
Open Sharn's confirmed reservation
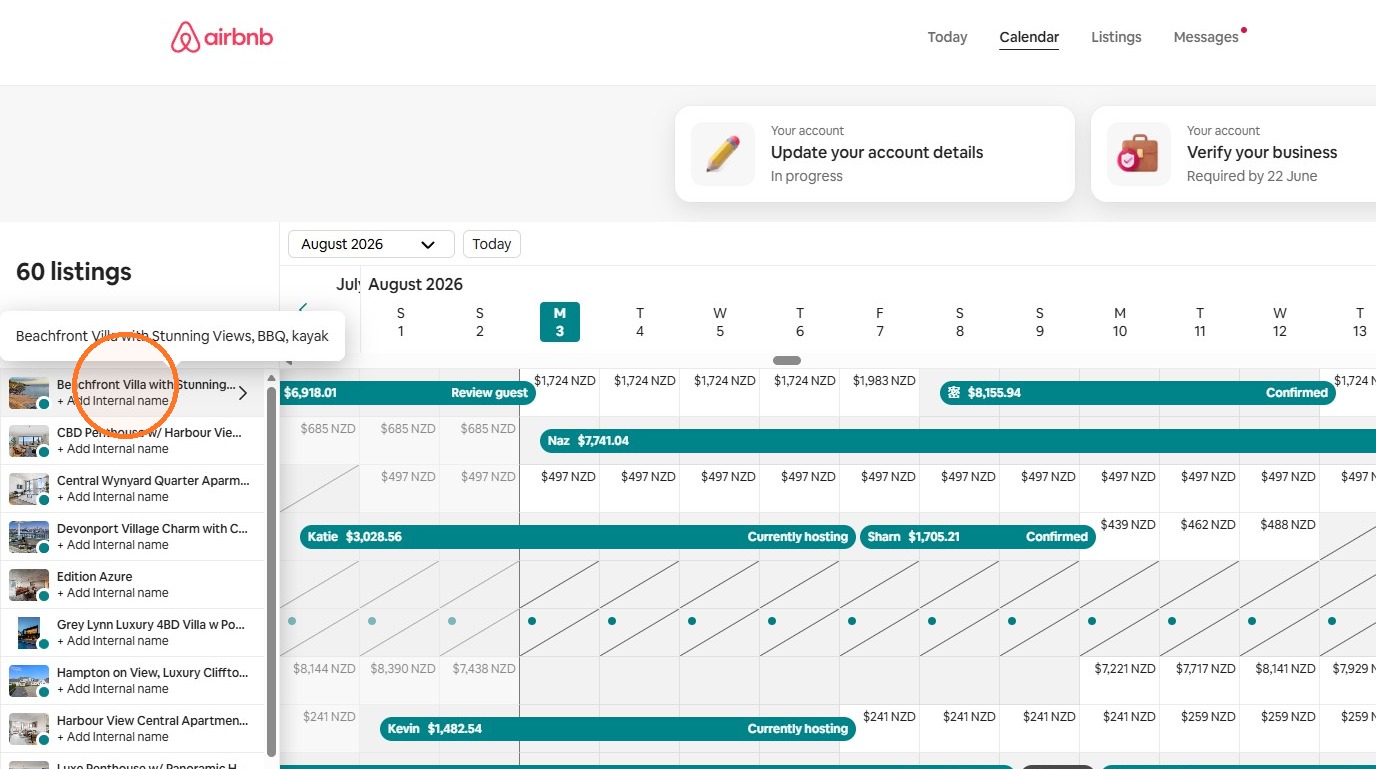978,537
